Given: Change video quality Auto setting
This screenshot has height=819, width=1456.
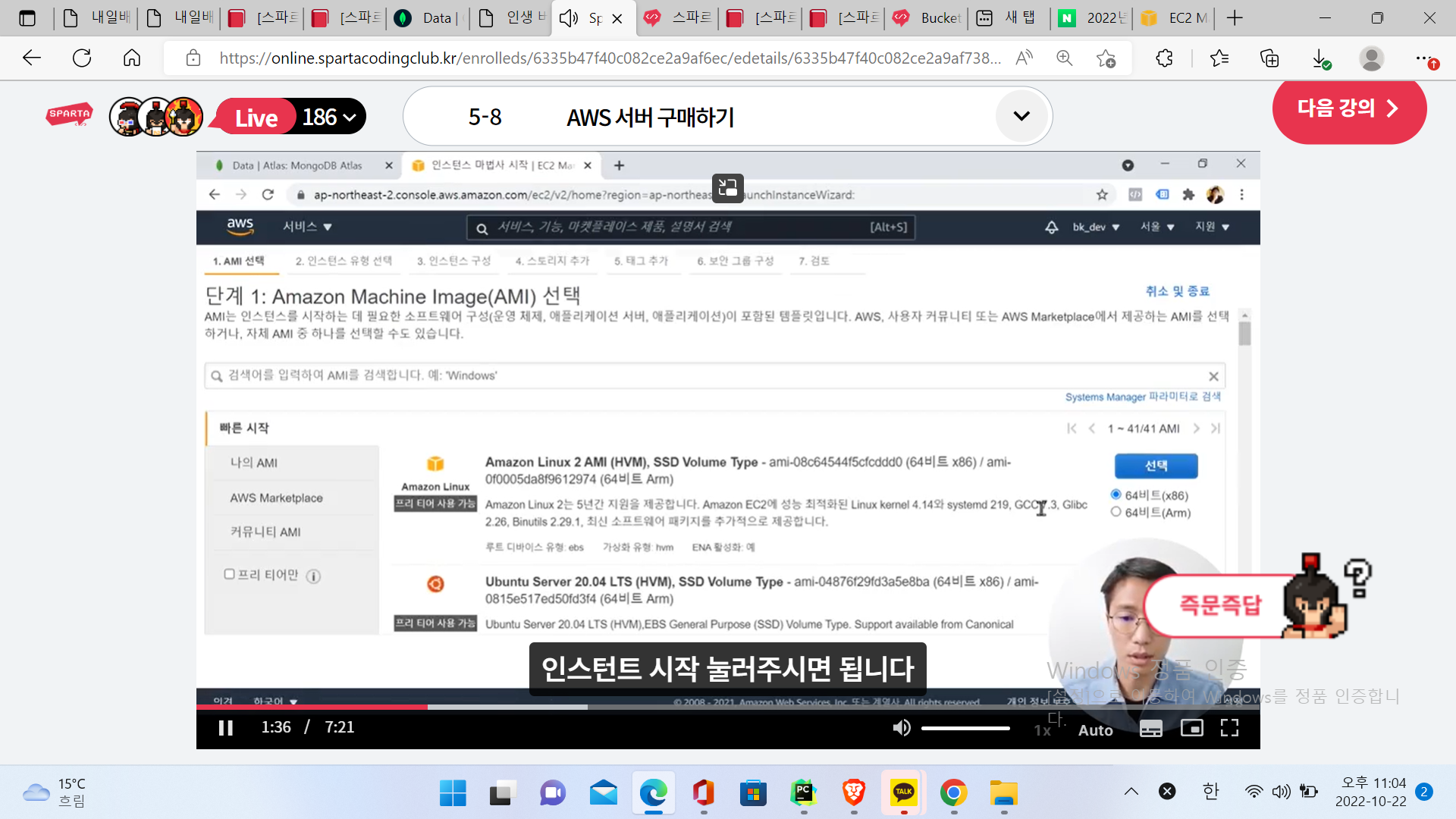Looking at the screenshot, I should click(x=1096, y=730).
